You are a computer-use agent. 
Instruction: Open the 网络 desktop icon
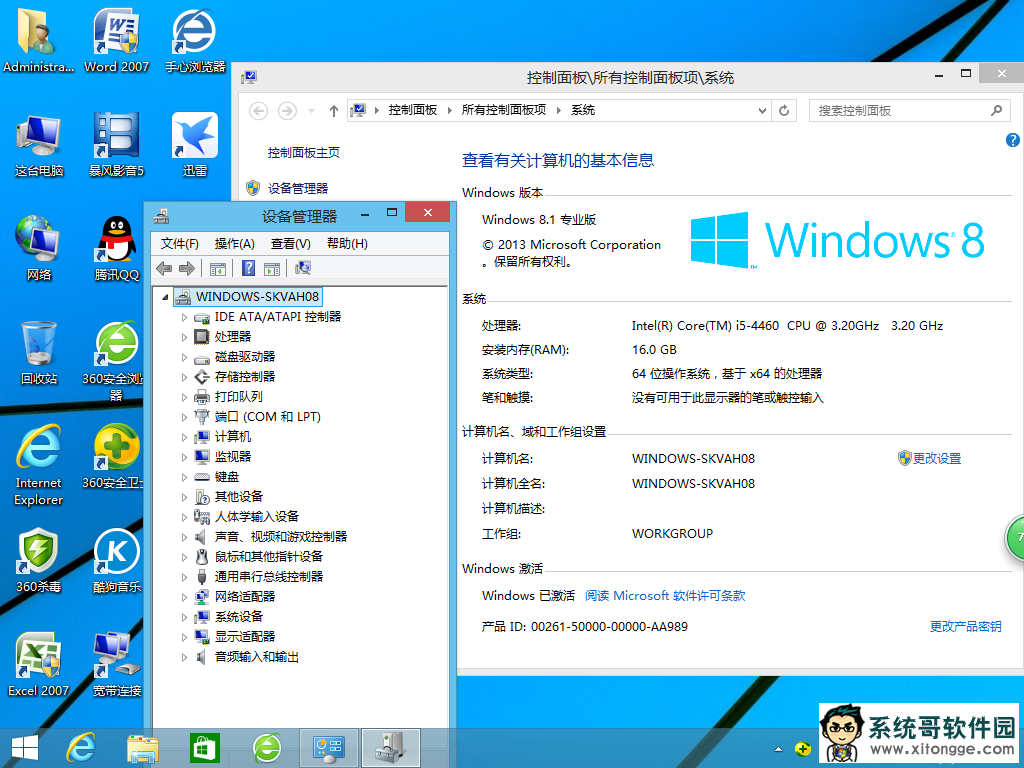click(39, 249)
